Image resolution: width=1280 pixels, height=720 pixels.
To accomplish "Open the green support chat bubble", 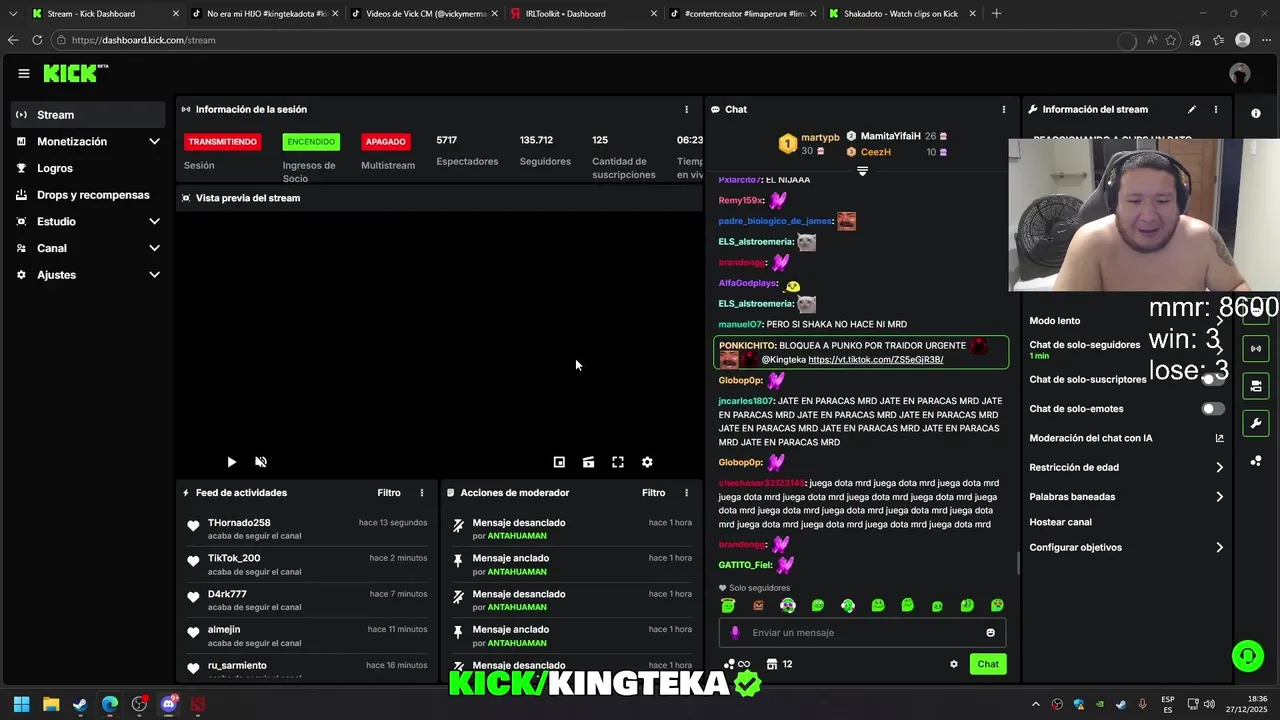I will pyautogui.click(x=1247, y=656).
